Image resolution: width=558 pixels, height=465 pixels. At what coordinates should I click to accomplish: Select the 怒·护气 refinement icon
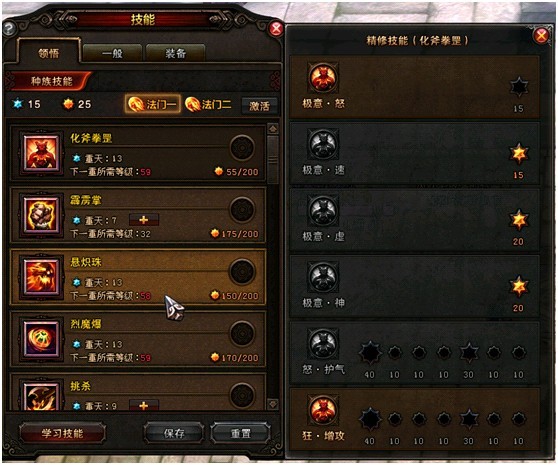[x=323, y=343]
